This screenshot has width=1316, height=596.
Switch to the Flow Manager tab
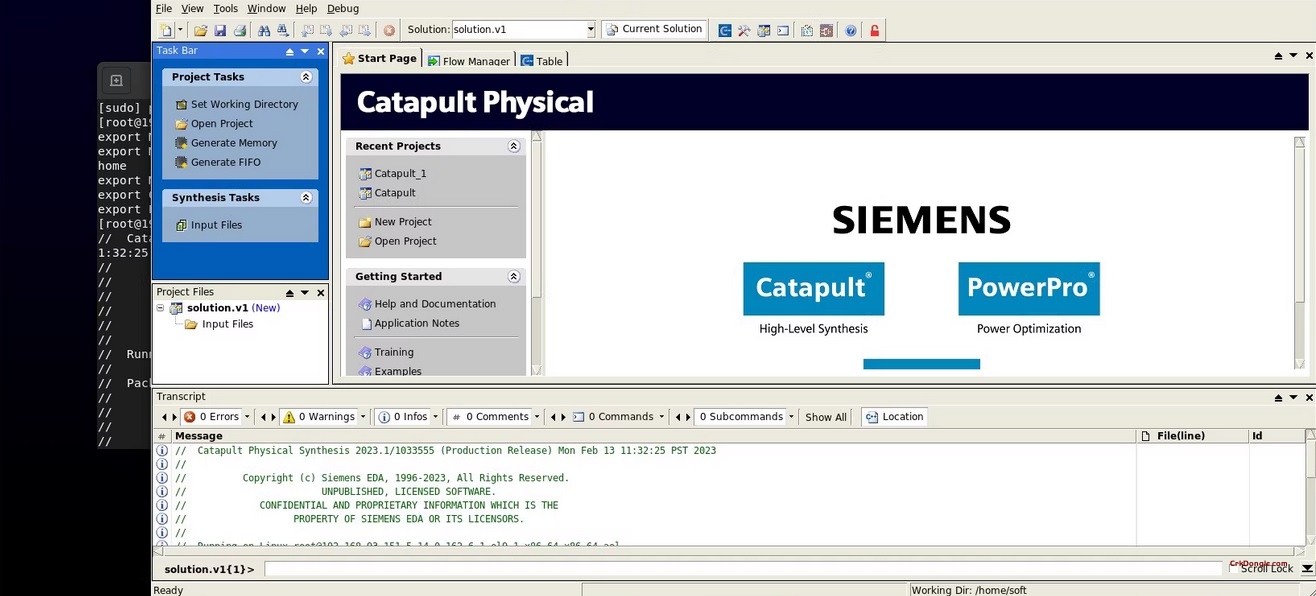pos(469,61)
